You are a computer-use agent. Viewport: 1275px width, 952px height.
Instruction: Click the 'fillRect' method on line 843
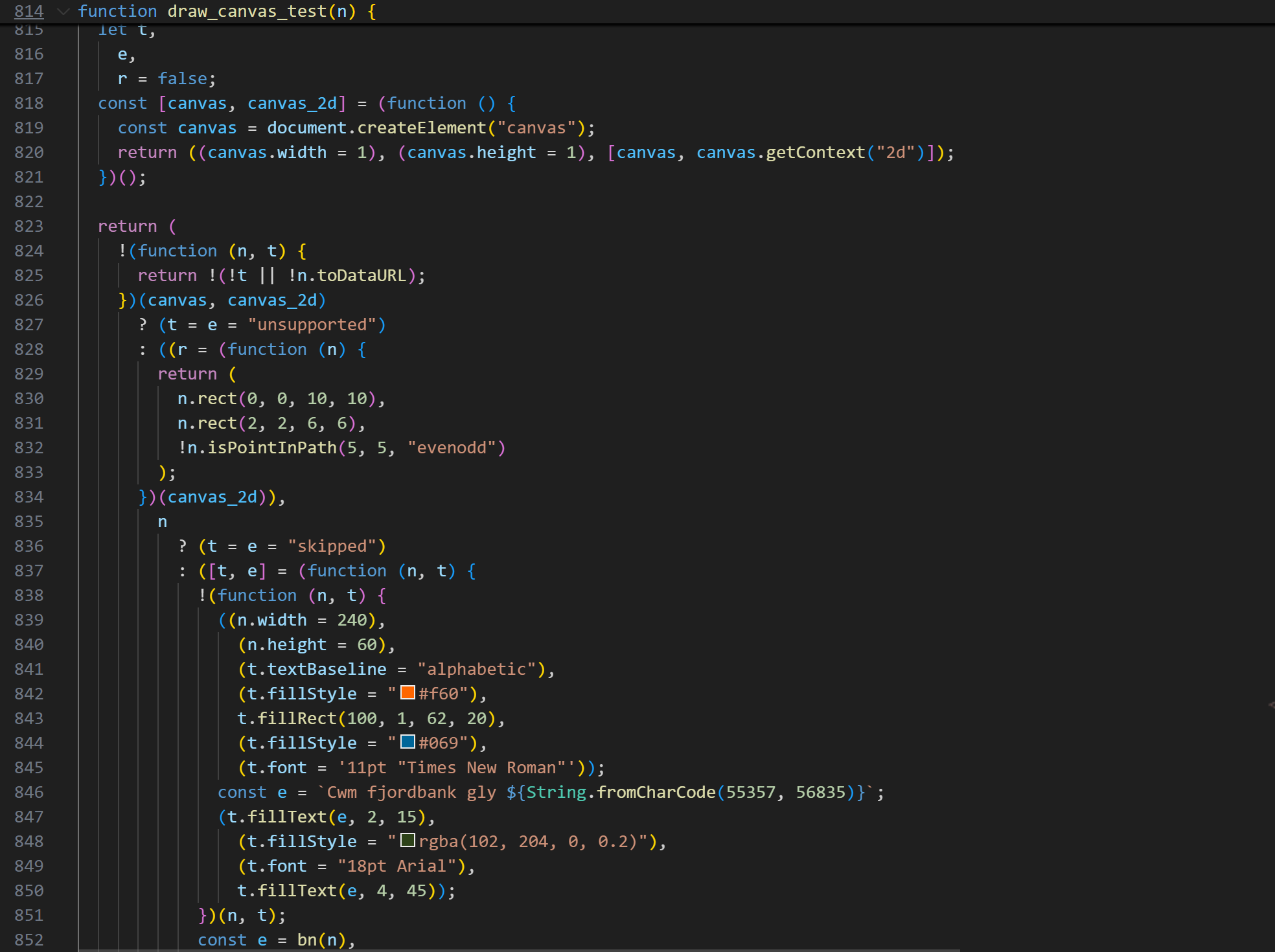pos(297,718)
